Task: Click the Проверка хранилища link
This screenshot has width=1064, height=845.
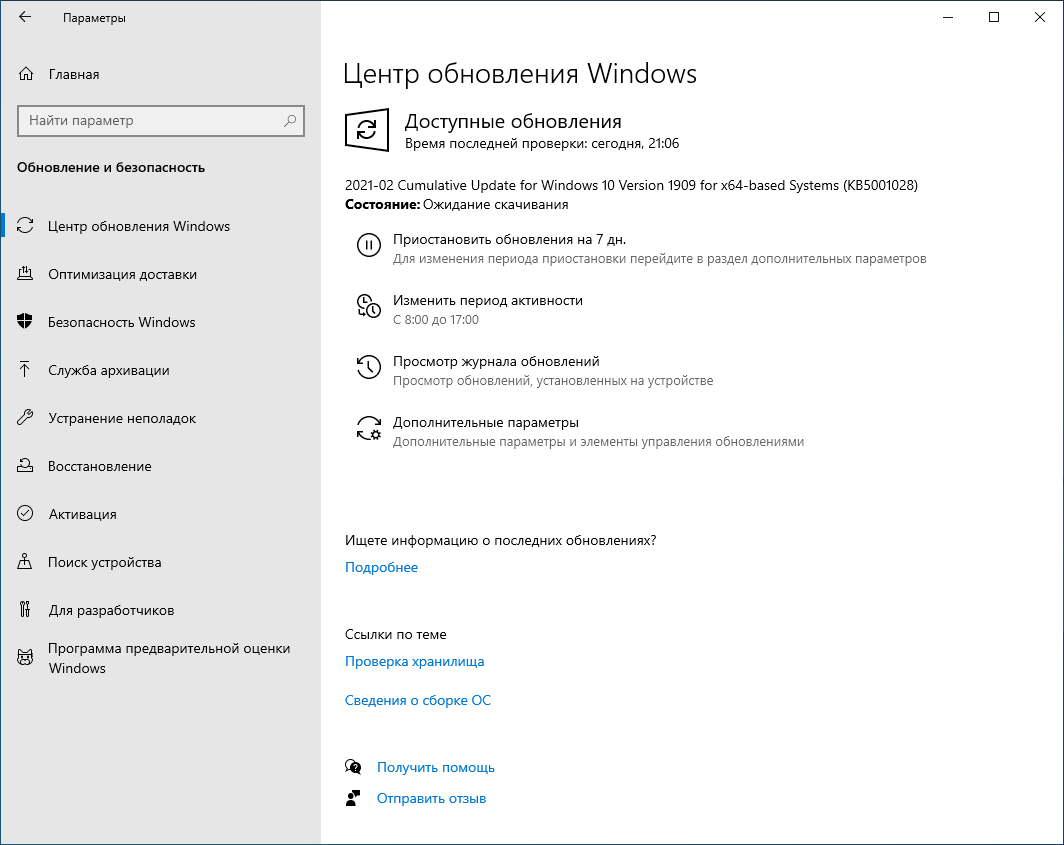Action: click(x=414, y=661)
